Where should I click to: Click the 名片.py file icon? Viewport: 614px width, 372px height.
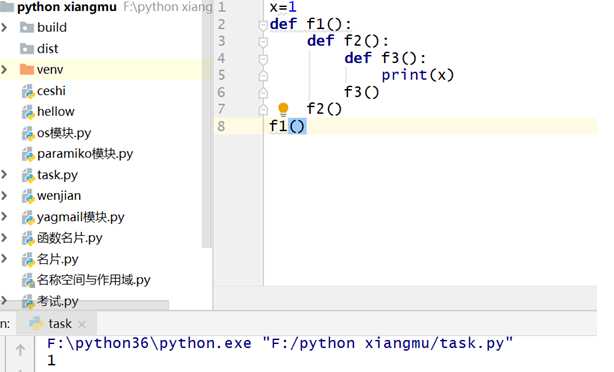(x=28, y=259)
